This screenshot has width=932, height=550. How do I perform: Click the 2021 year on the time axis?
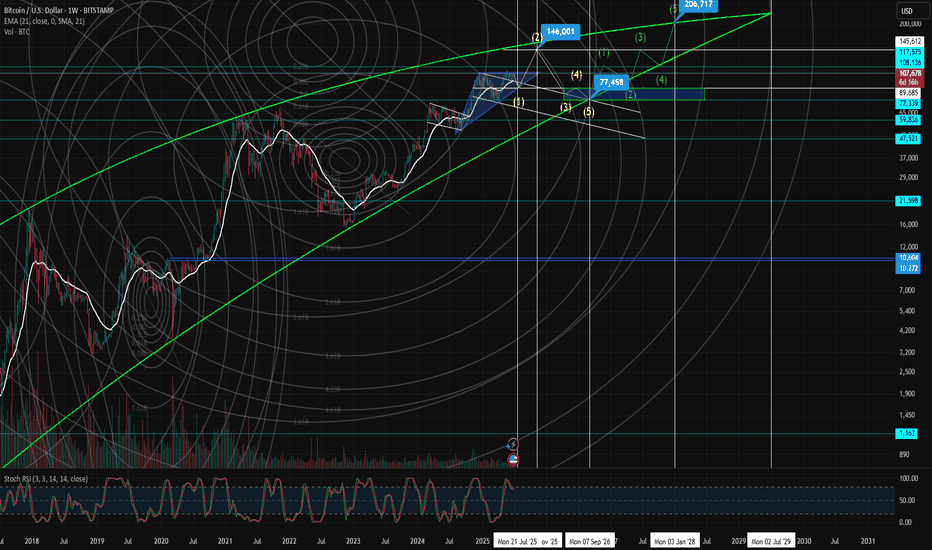tap(225, 542)
